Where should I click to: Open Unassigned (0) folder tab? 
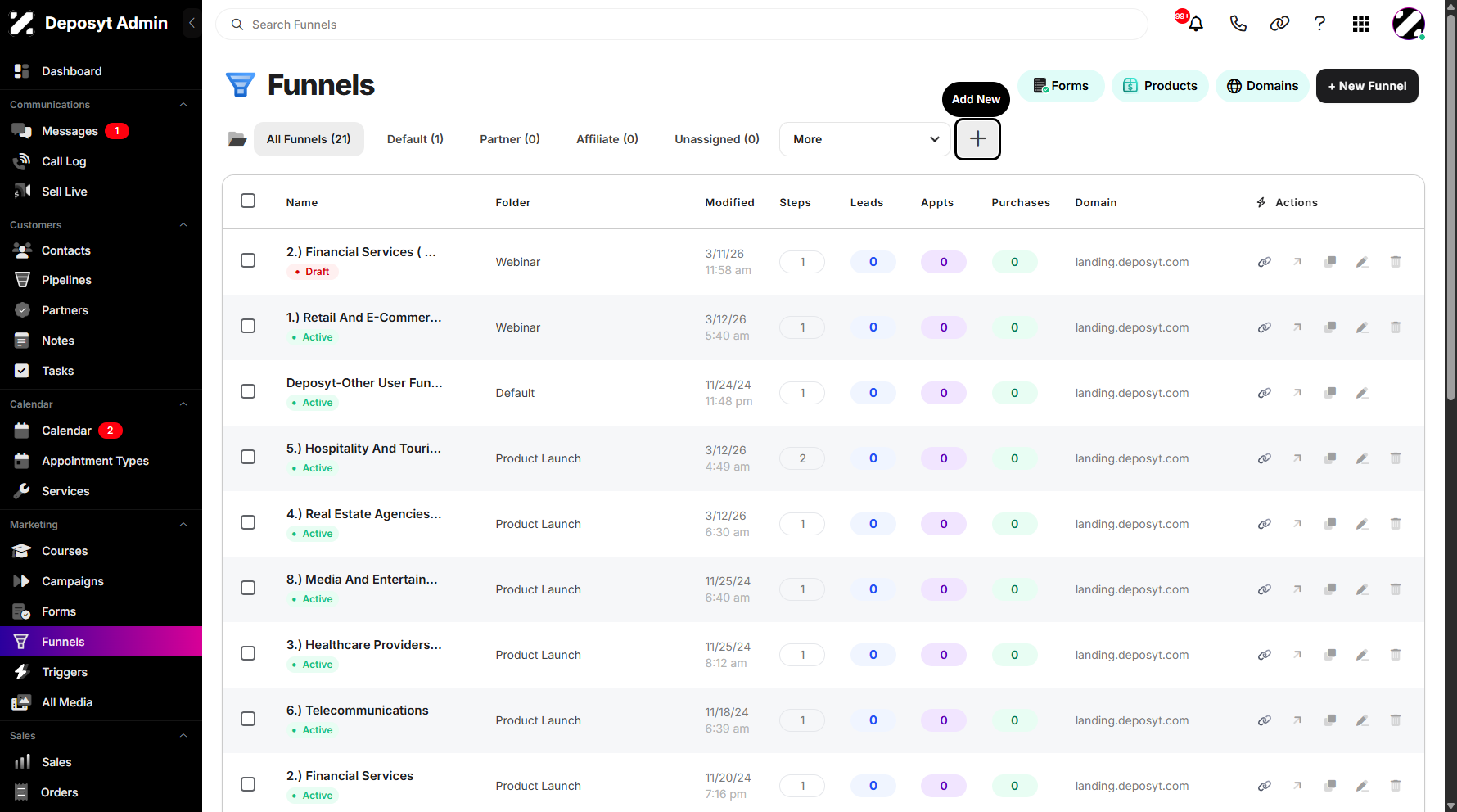point(717,139)
